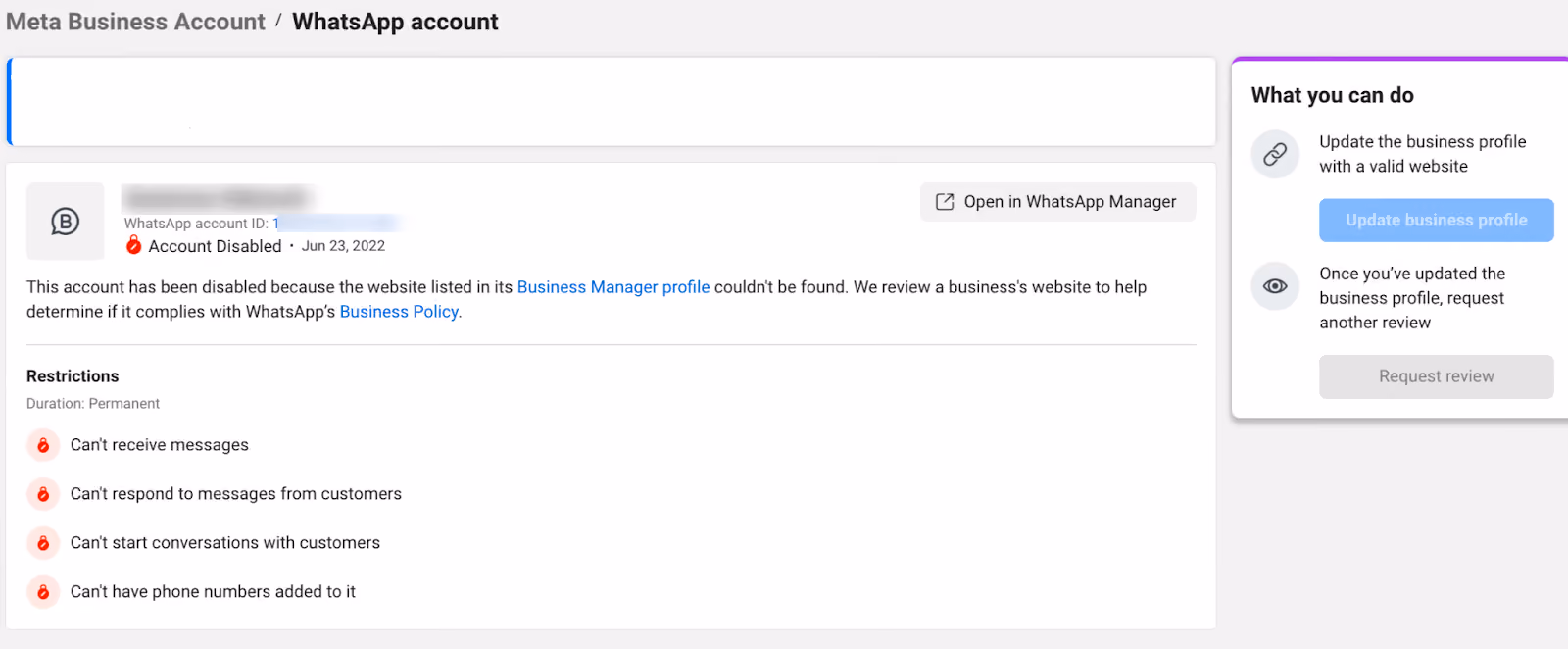Screen dimensions: 1568x649
Task: Select the Can't receive messages restriction
Action: pyautogui.click(x=160, y=445)
